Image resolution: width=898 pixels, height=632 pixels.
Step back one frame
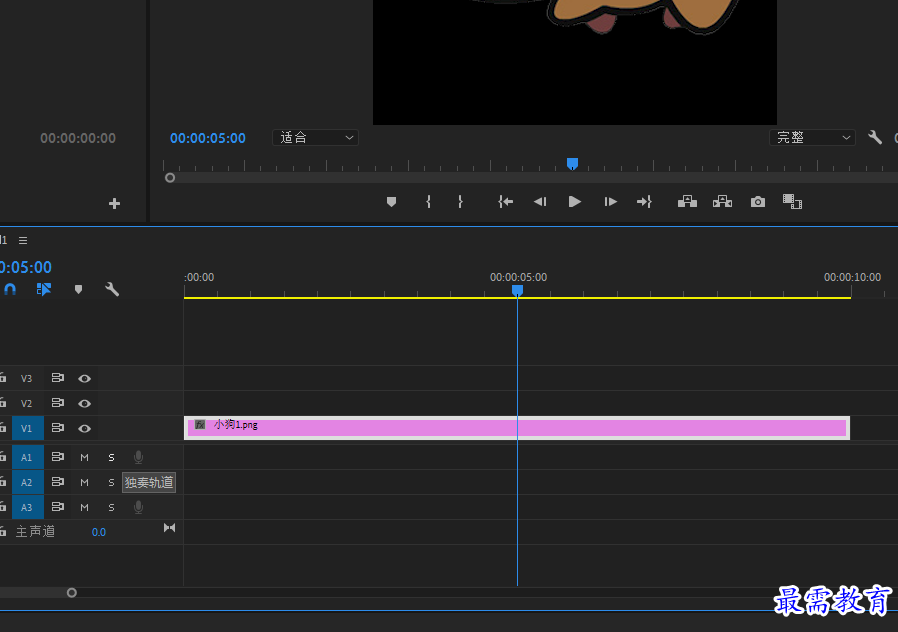540,202
